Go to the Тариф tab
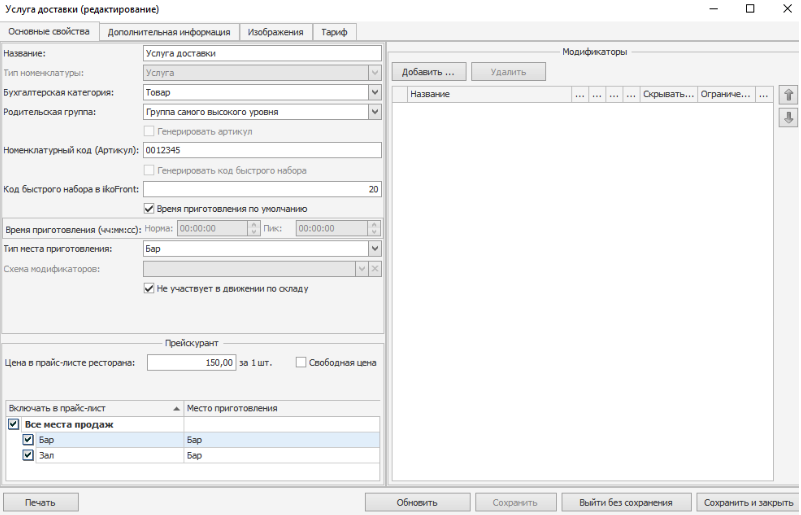 coord(334,32)
